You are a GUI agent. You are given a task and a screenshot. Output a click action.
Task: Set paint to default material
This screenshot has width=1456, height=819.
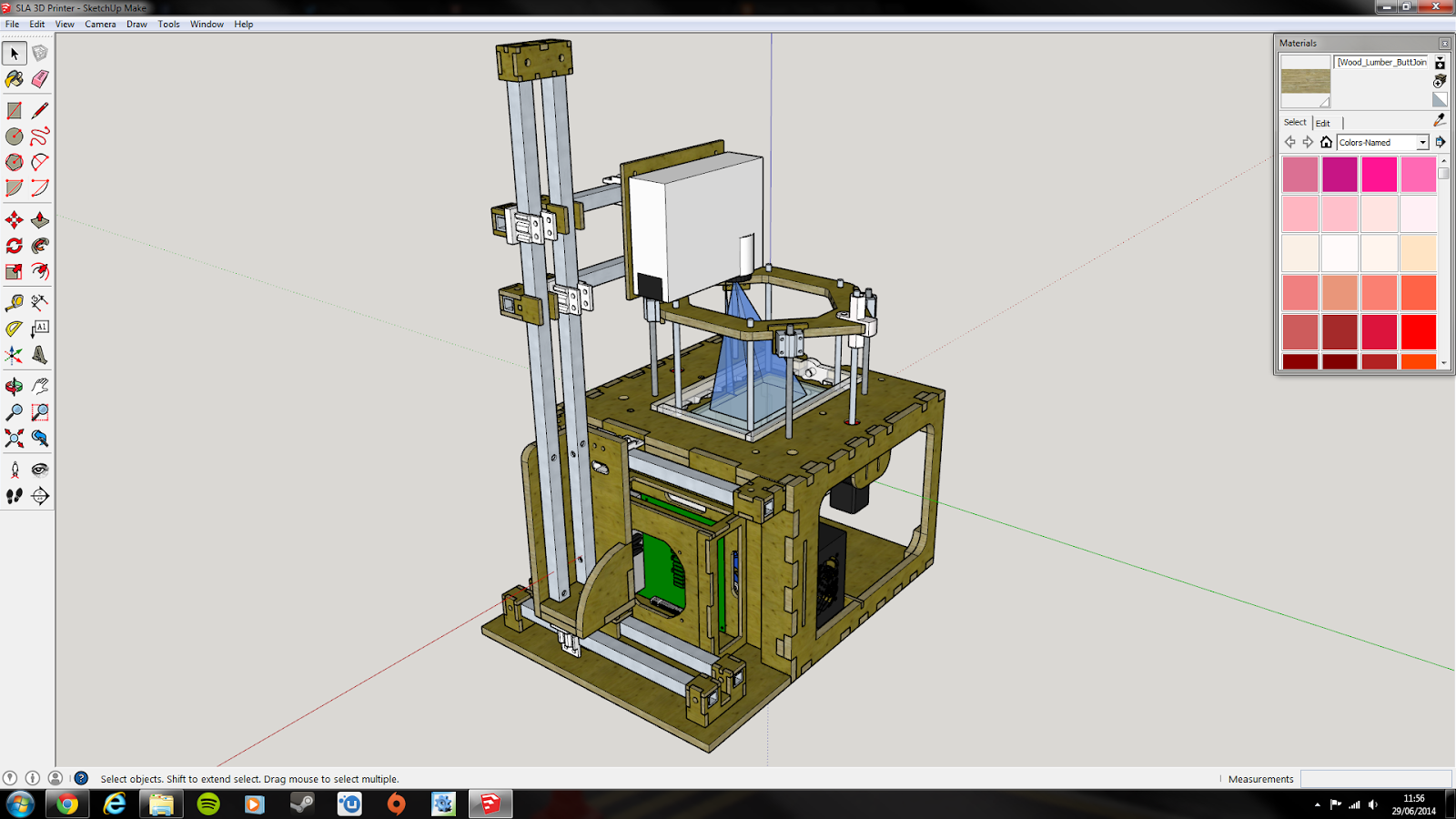pyautogui.click(x=1440, y=100)
